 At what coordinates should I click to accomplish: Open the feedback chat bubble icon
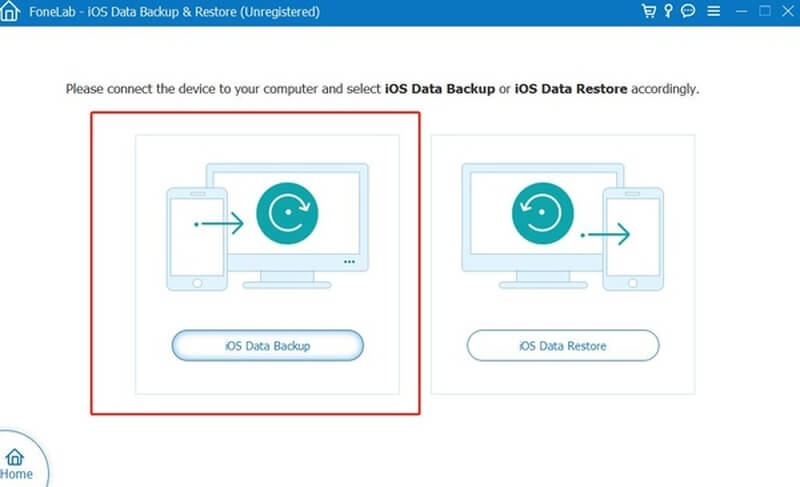pyautogui.click(x=688, y=11)
